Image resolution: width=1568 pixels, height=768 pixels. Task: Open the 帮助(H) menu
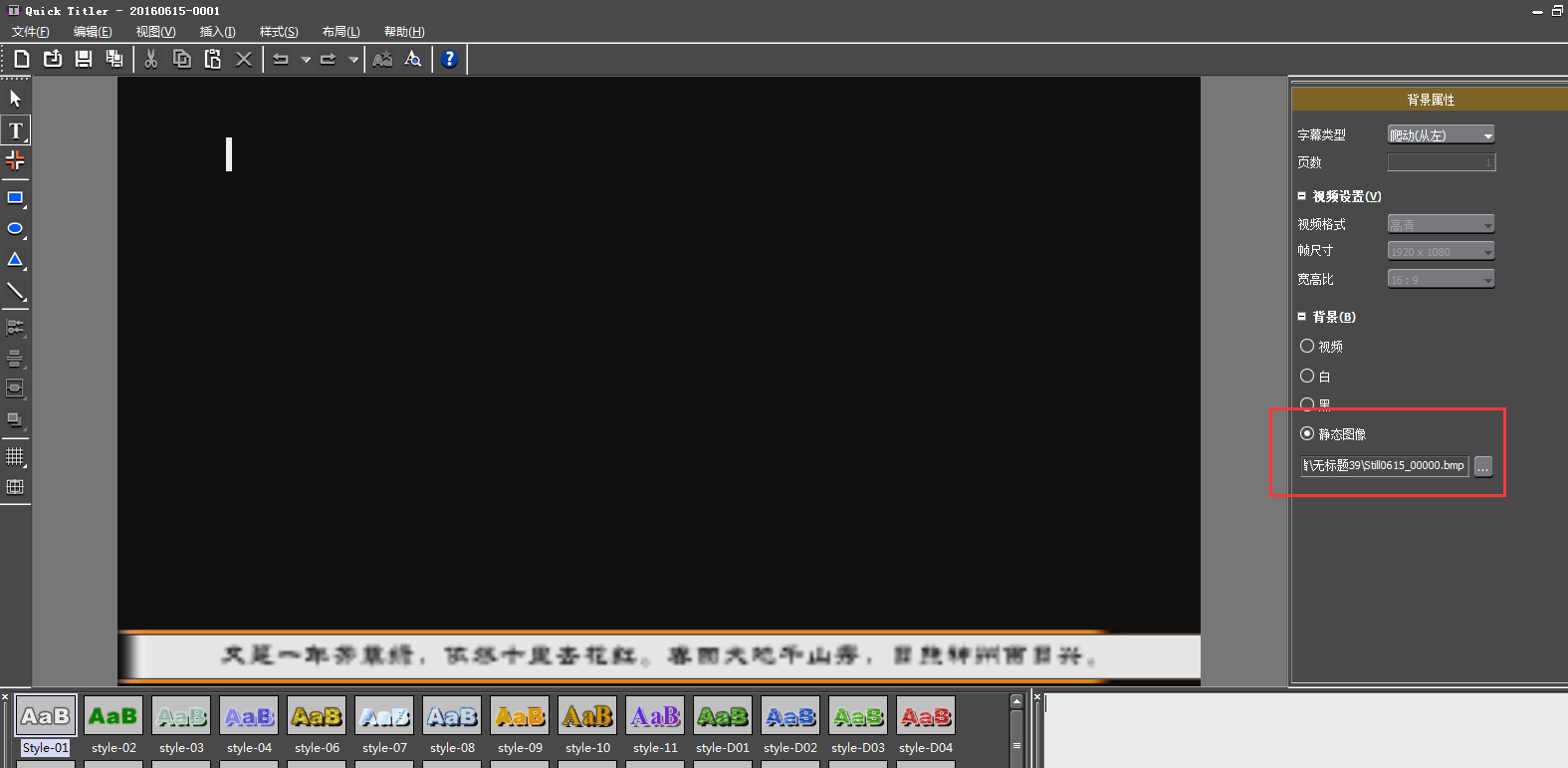click(404, 32)
